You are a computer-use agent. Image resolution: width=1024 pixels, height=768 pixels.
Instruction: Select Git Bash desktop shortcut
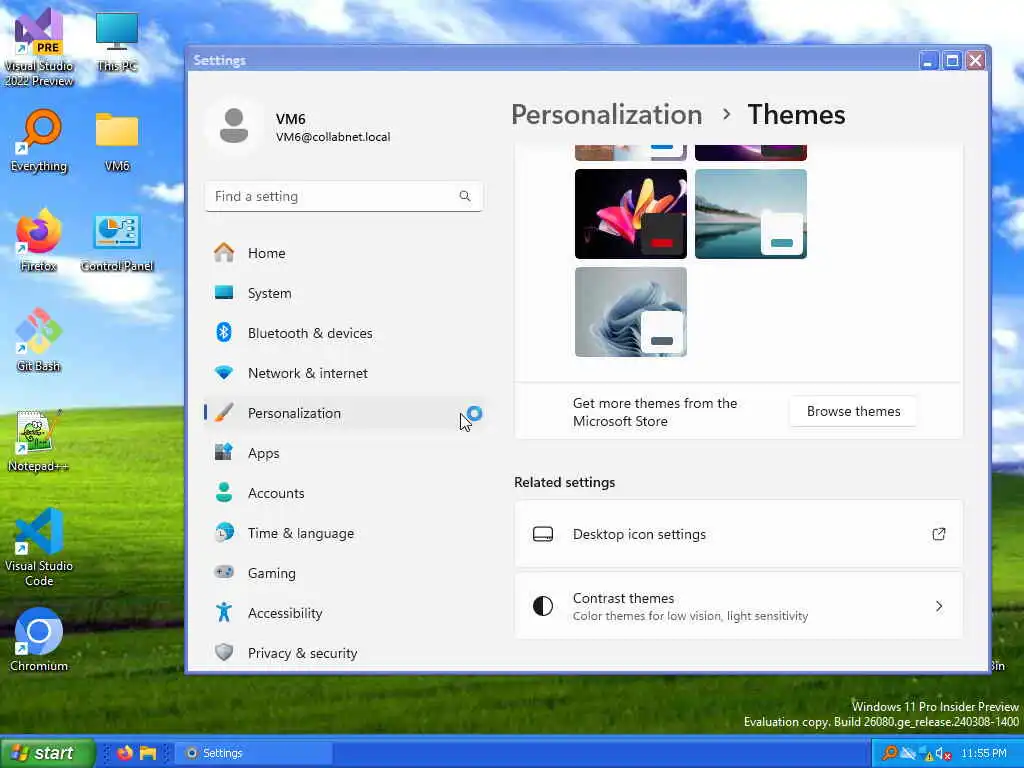coord(39,340)
